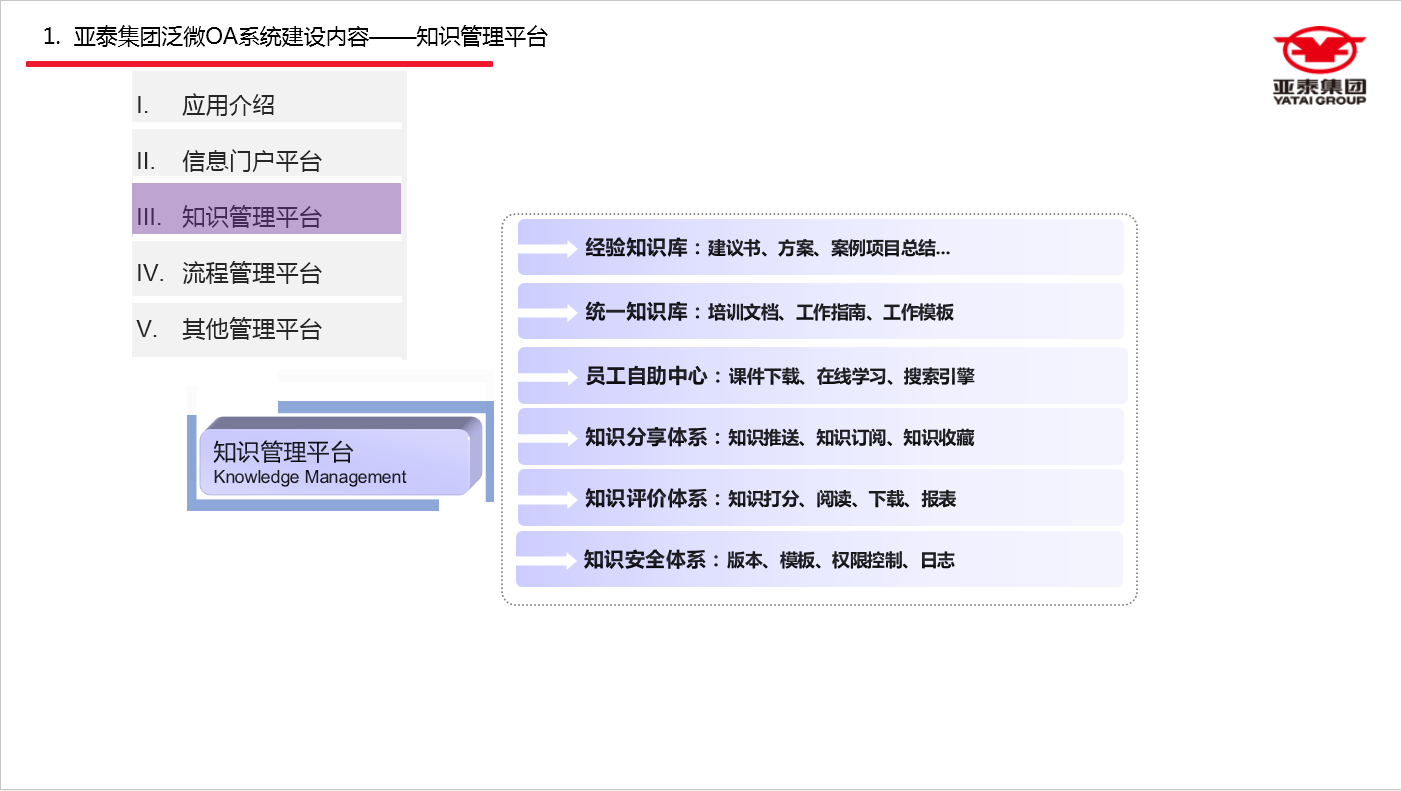This screenshot has height=791, width=1401.
Task: Select the 应用介绍 section item
Action: tap(228, 105)
